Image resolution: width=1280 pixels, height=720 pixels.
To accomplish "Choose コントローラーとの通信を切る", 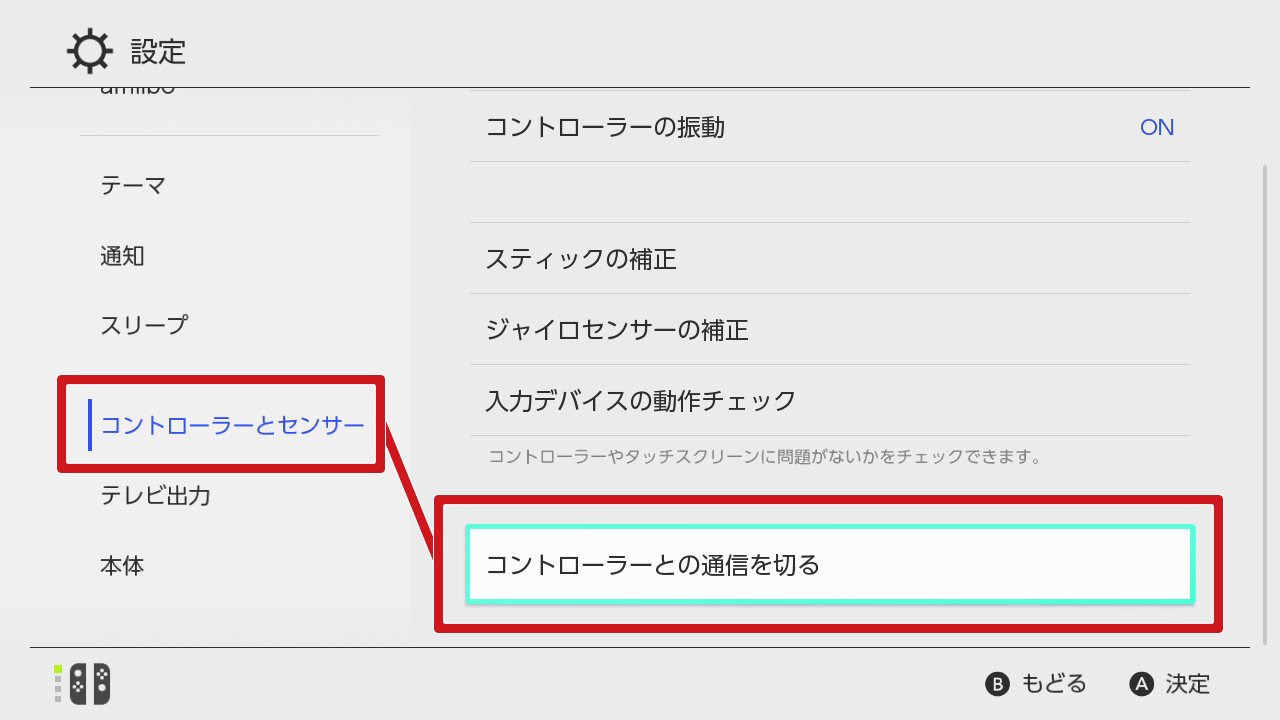I will click(x=830, y=564).
